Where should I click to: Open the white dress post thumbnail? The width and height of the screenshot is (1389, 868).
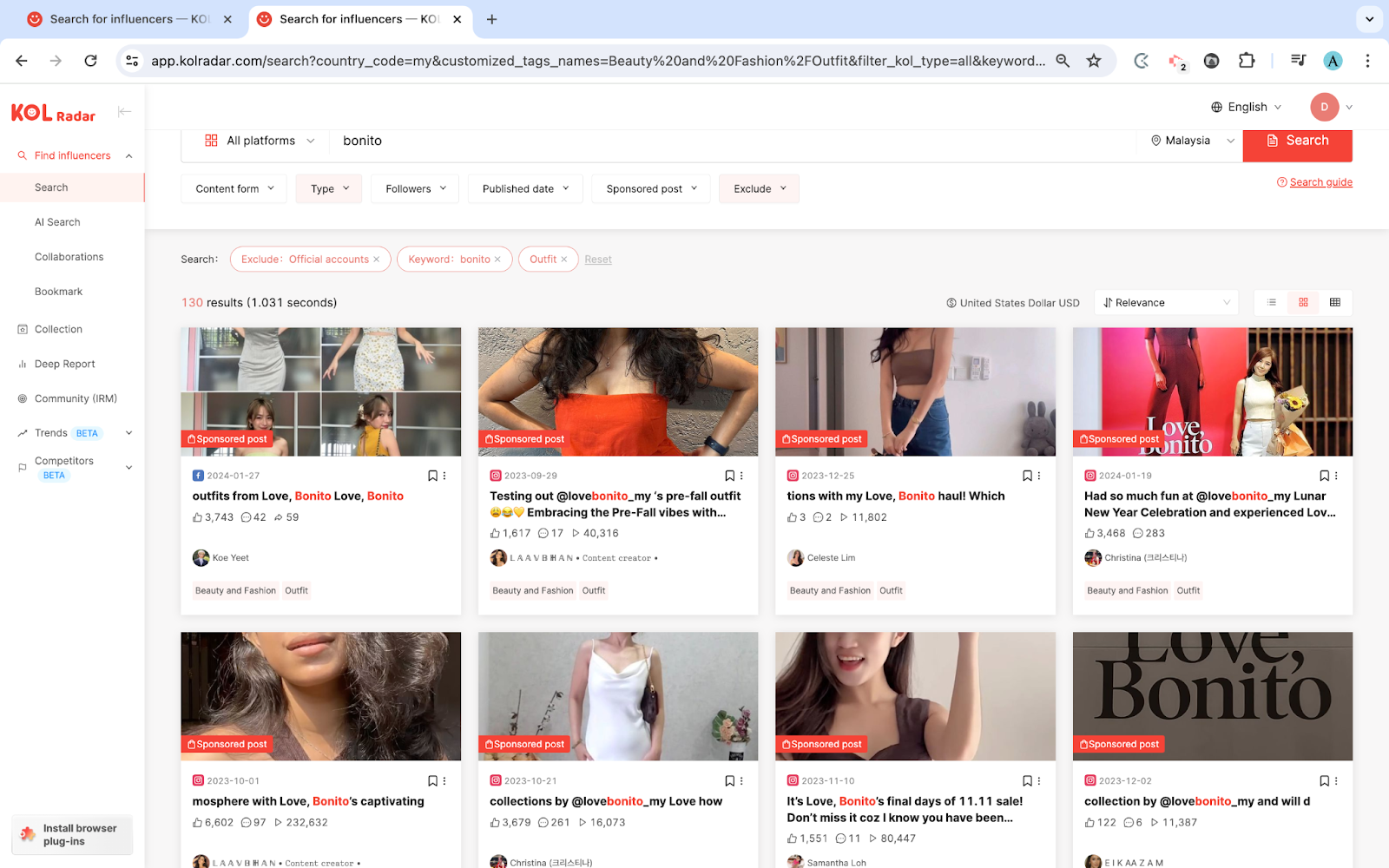coord(618,696)
